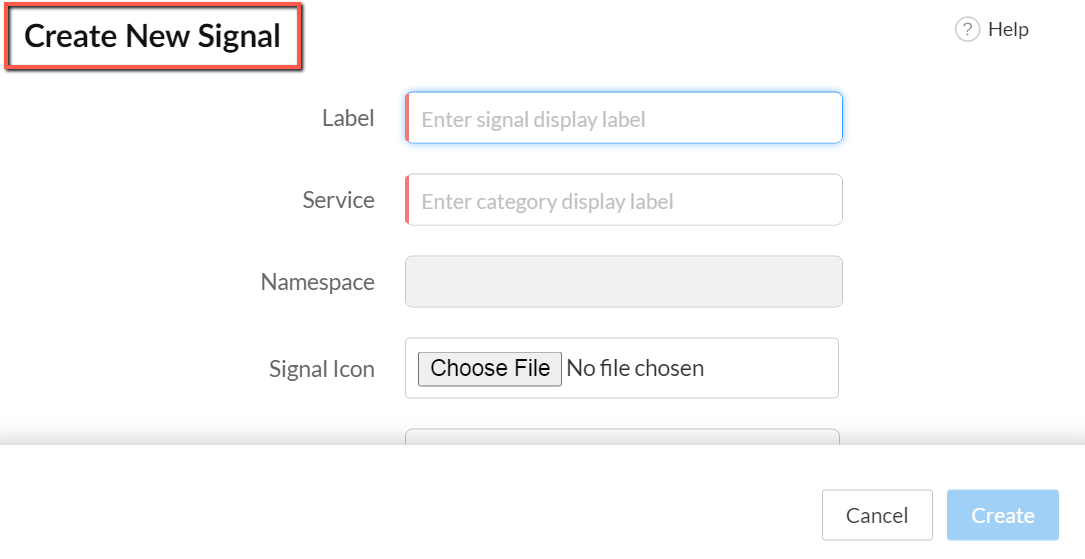Click the partially hidden field below Signal Icon

point(622,436)
